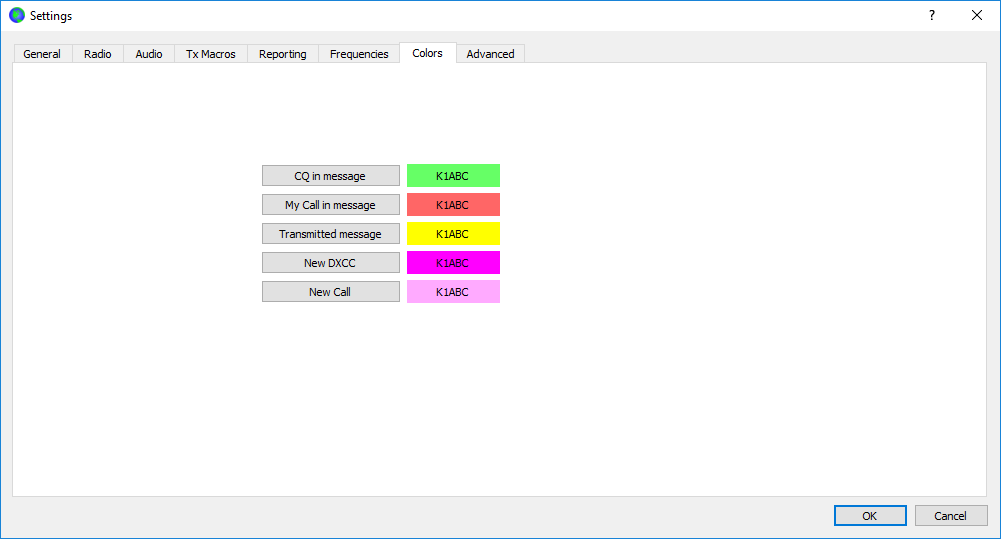
Task: Switch to the Frequencies tab
Action: click(x=359, y=54)
